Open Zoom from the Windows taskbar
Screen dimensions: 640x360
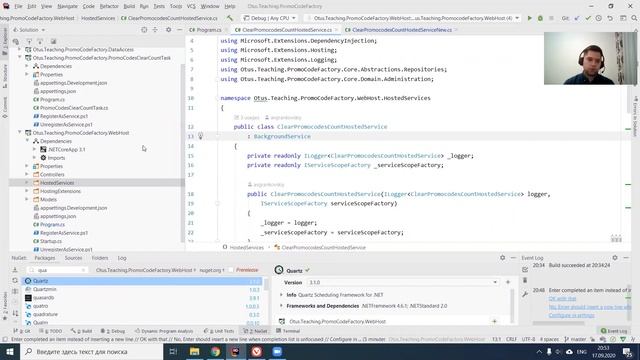tap(277, 351)
